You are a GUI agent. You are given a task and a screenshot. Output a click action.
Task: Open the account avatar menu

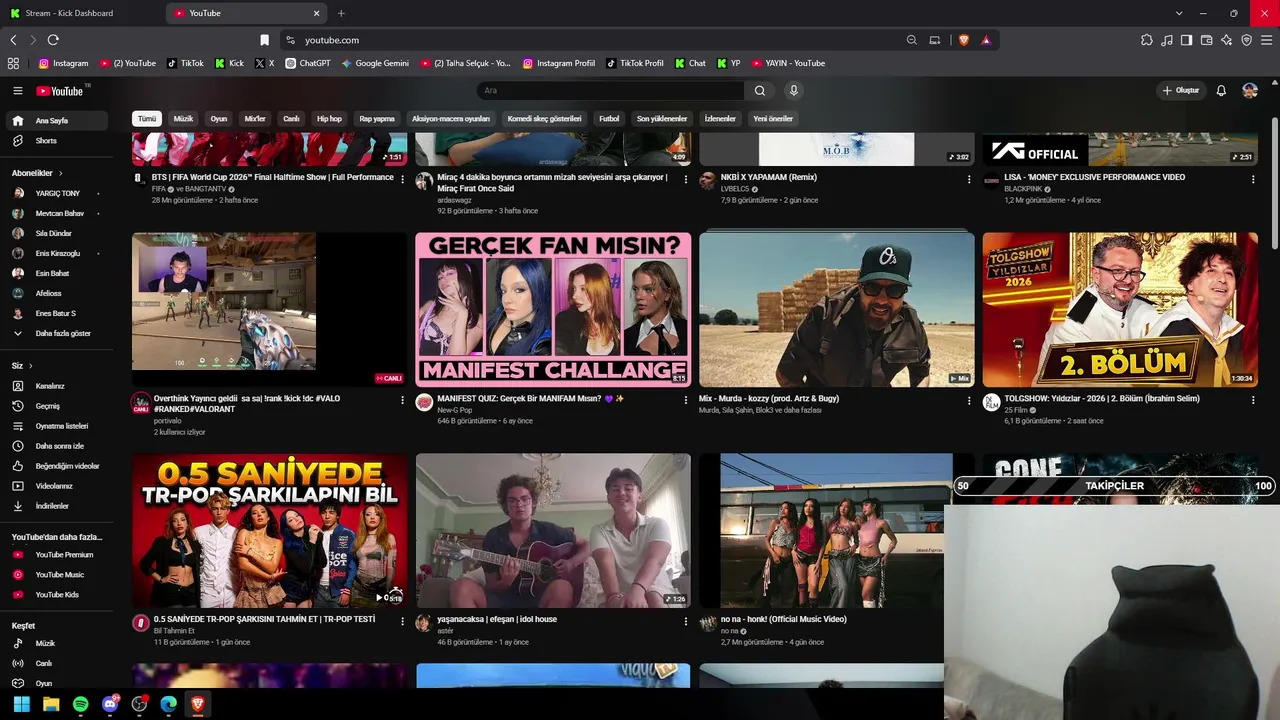[1250, 91]
